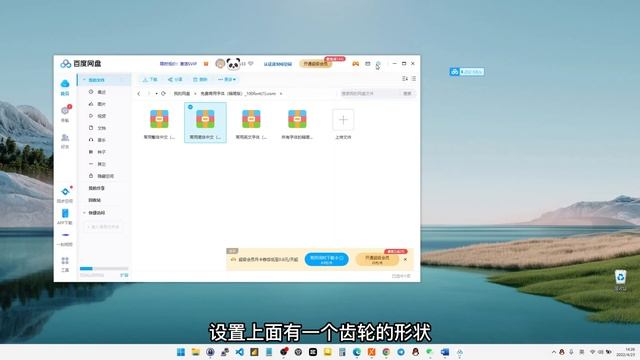The height and width of the screenshot is (360, 640).
Task: Collapse the 我的文件 tree section
Action: click(x=84, y=80)
